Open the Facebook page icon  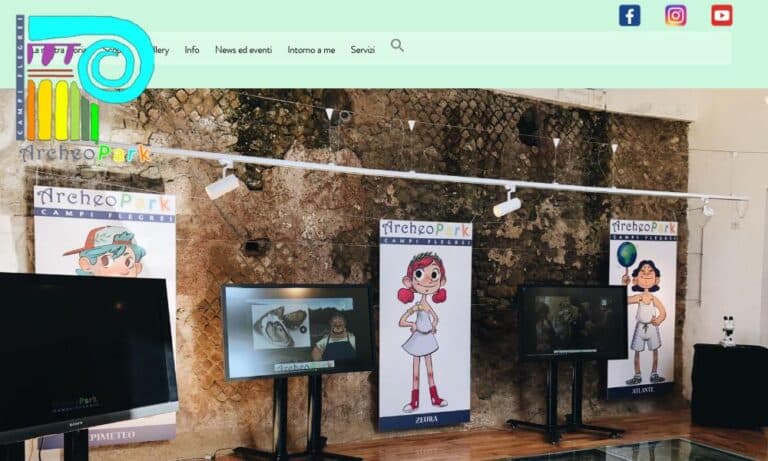coord(629,15)
